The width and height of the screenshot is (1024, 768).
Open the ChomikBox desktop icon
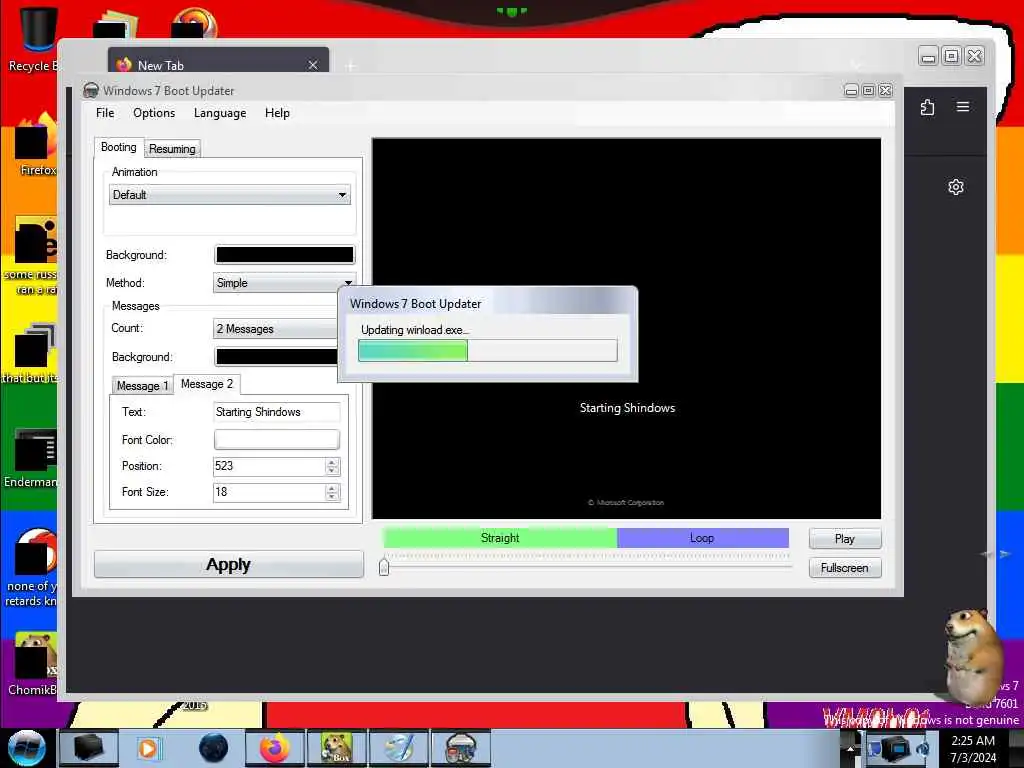pos(34,664)
